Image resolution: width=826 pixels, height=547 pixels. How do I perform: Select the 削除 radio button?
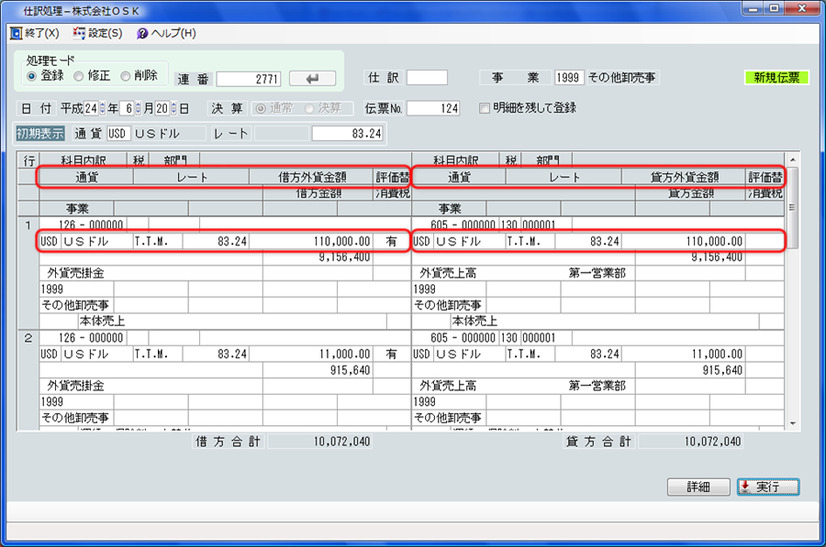[125, 76]
